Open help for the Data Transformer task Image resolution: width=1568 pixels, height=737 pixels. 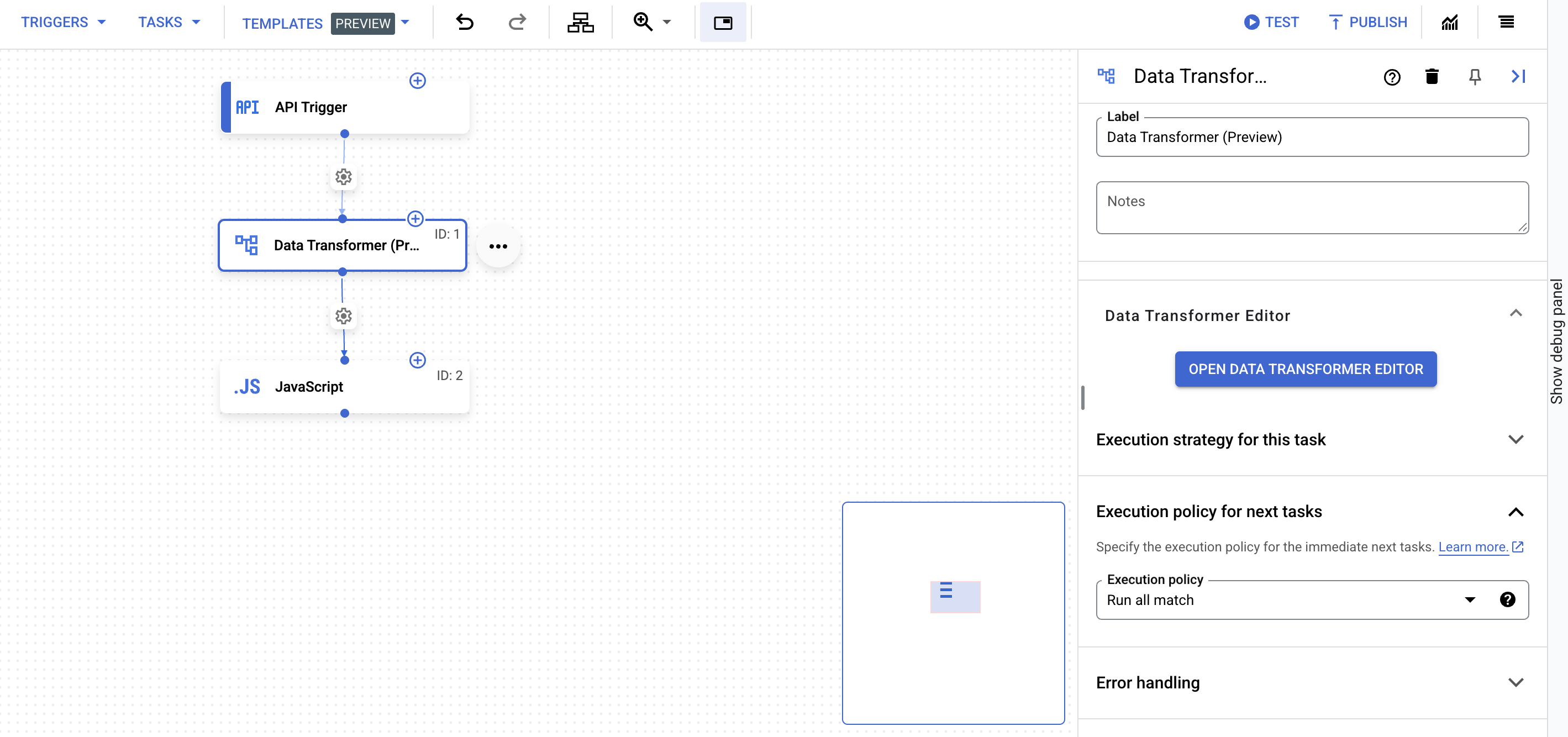(x=1392, y=77)
